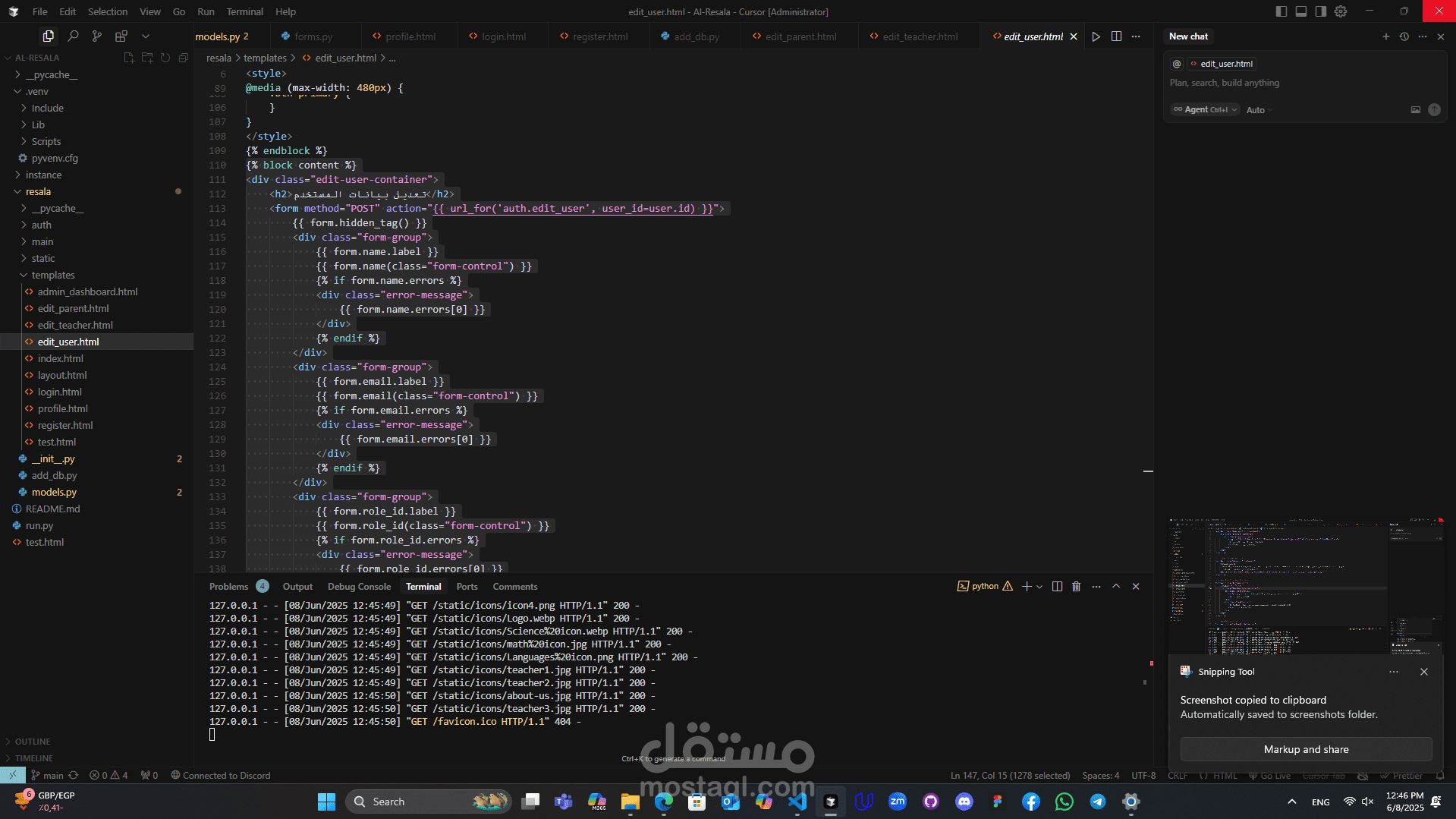
Task: Open the Agent mode dropdown
Action: [1205, 110]
